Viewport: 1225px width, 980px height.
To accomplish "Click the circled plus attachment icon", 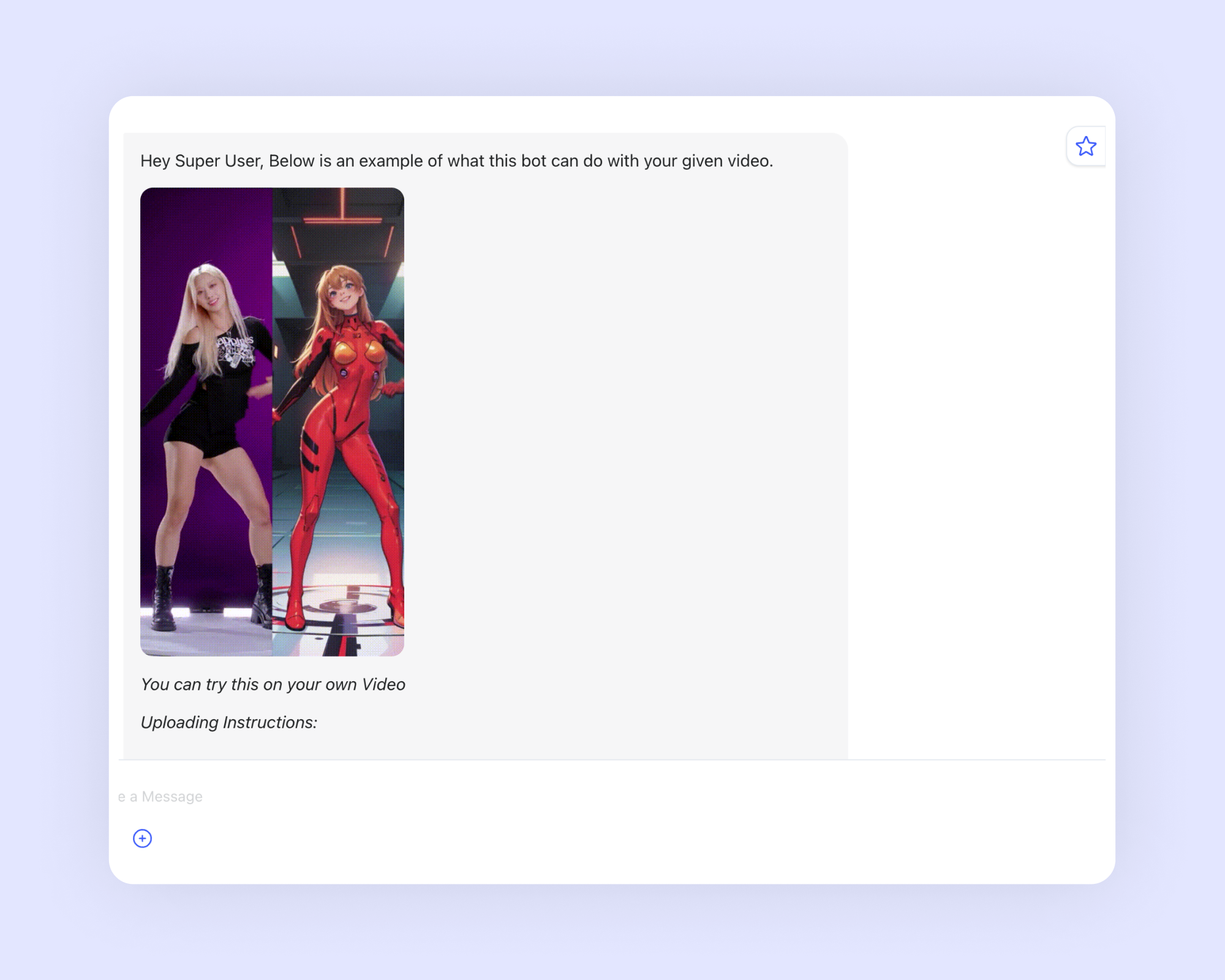I will pyautogui.click(x=142, y=838).
